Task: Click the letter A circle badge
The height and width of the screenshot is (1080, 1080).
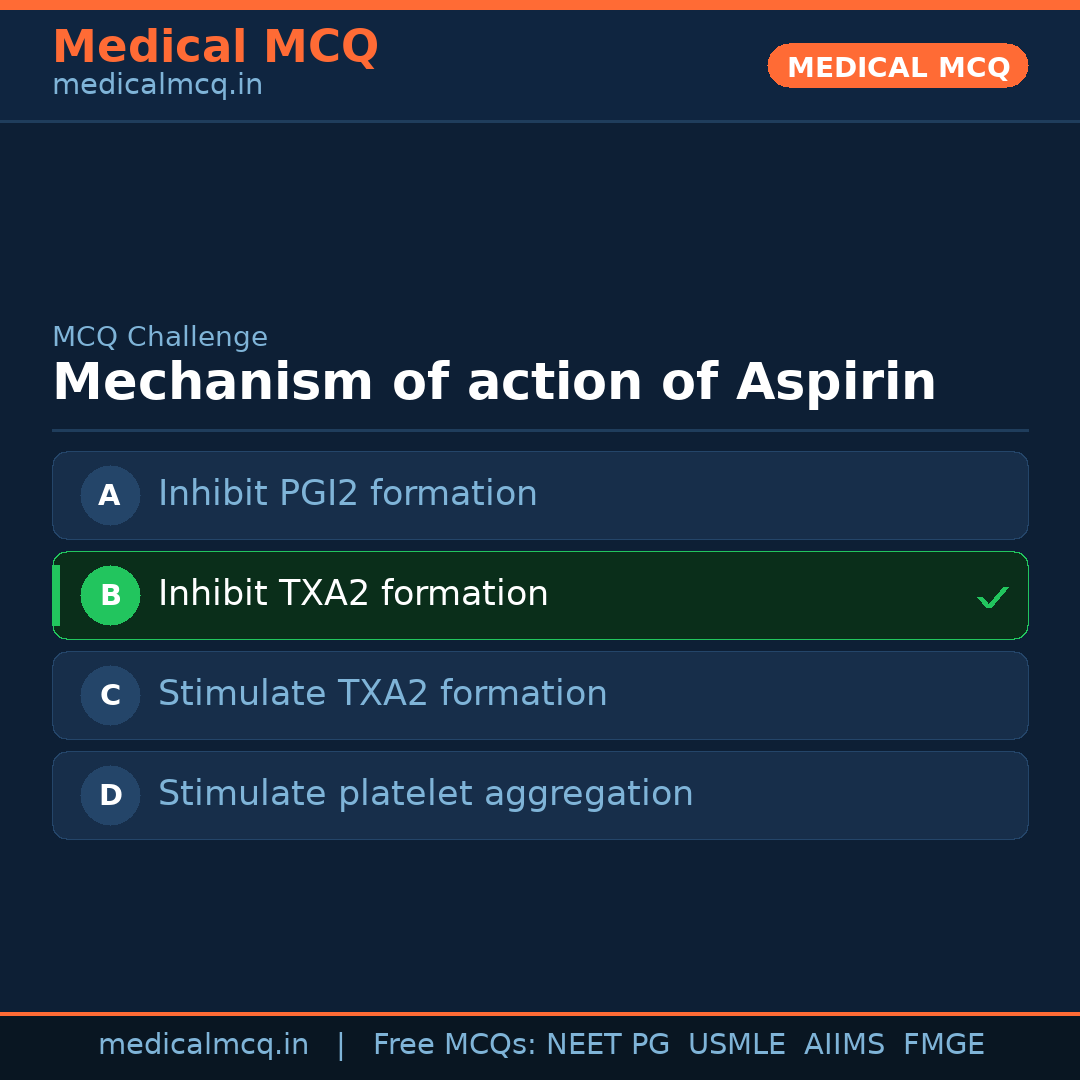Action: [x=110, y=495]
